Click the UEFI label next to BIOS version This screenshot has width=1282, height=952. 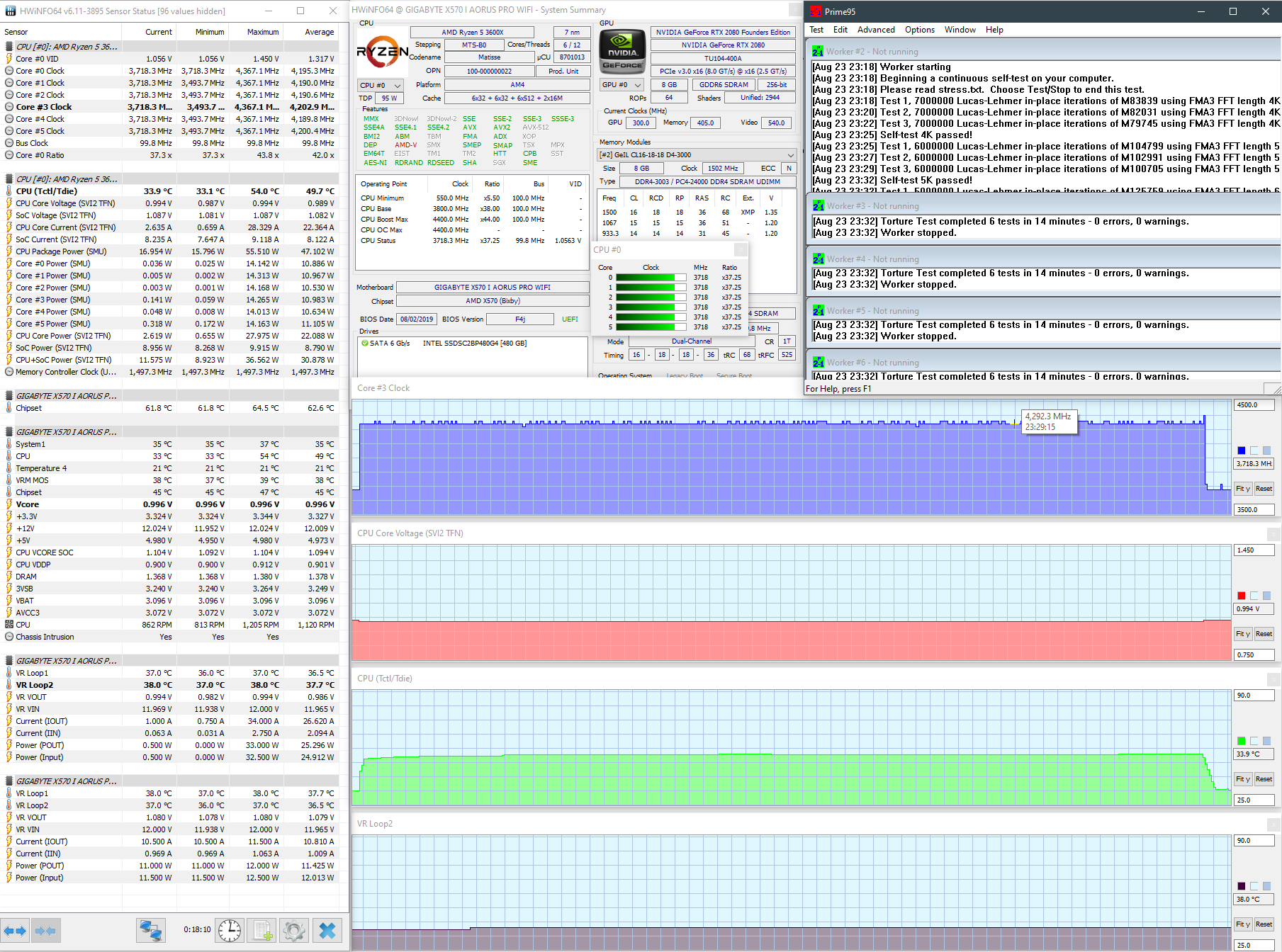point(570,319)
